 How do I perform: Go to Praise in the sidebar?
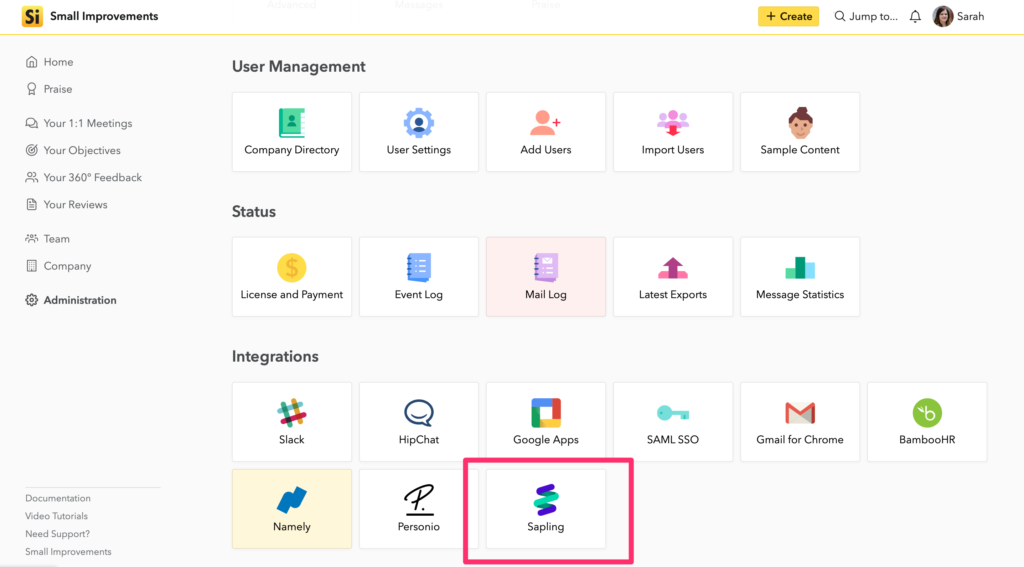49,89
